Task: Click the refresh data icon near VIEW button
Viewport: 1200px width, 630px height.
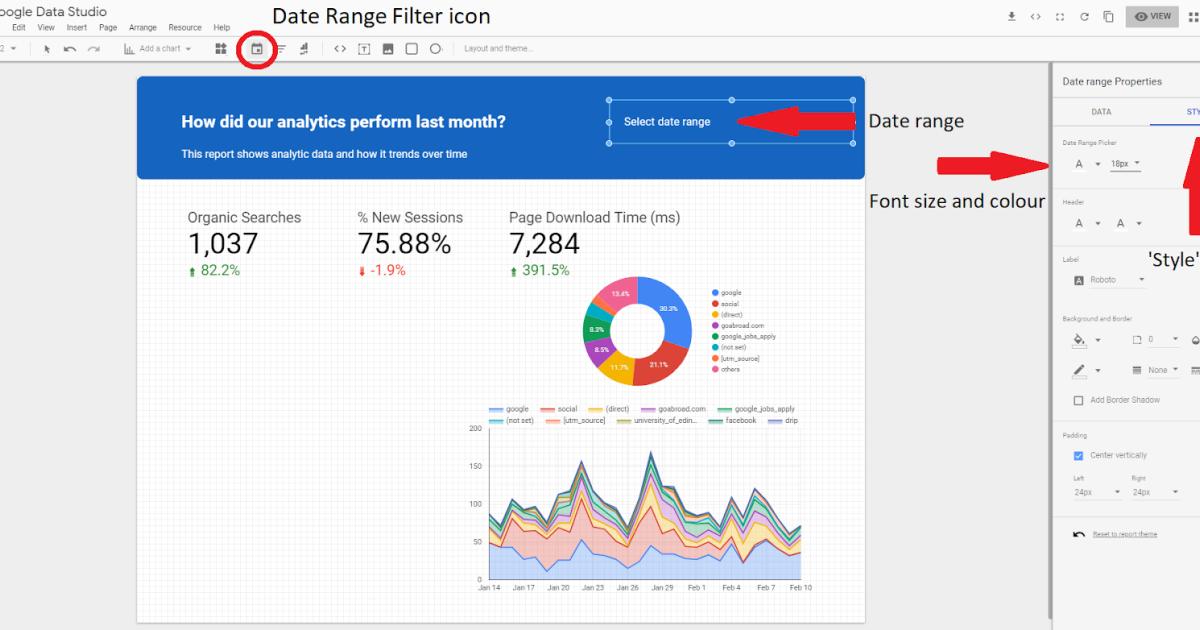Action: tap(1084, 16)
